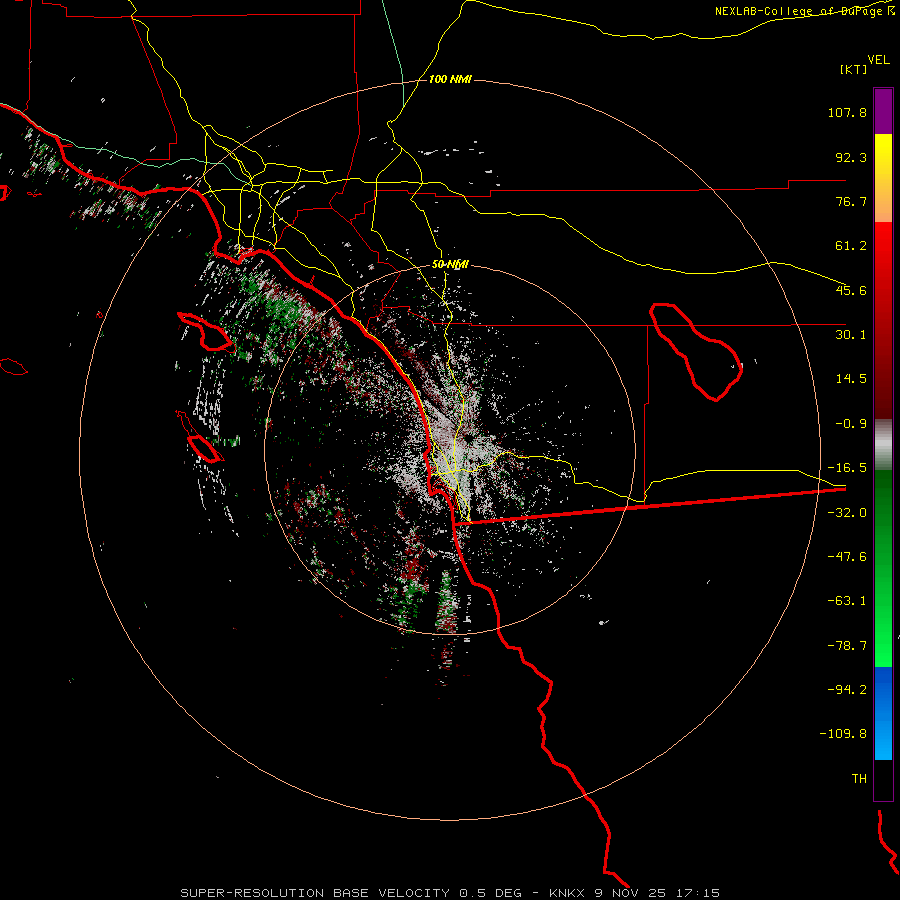Click the -63.1 legend value

pyautogui.click(x=847, y=601)
